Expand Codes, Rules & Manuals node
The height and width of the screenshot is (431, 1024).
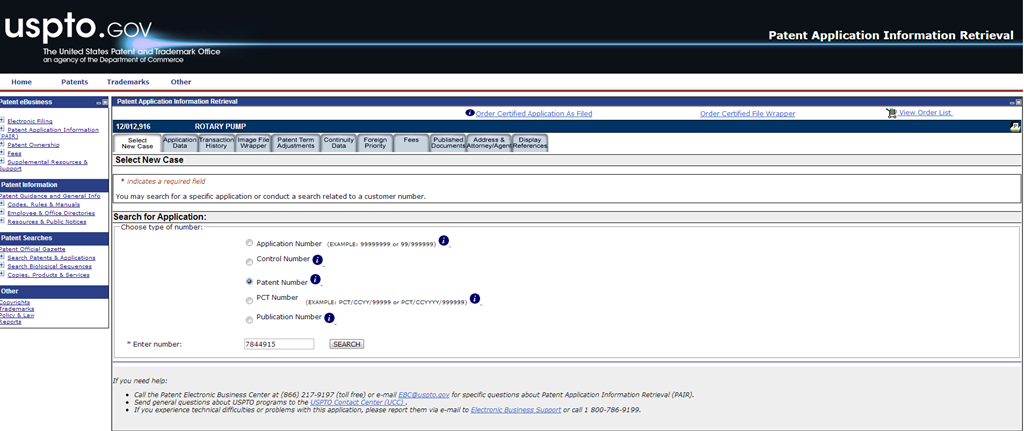pos(3,204)
